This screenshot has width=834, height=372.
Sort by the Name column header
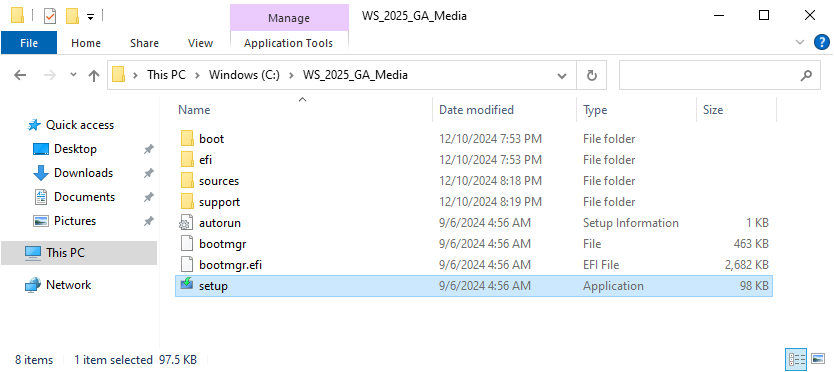[x=194, y=110]
